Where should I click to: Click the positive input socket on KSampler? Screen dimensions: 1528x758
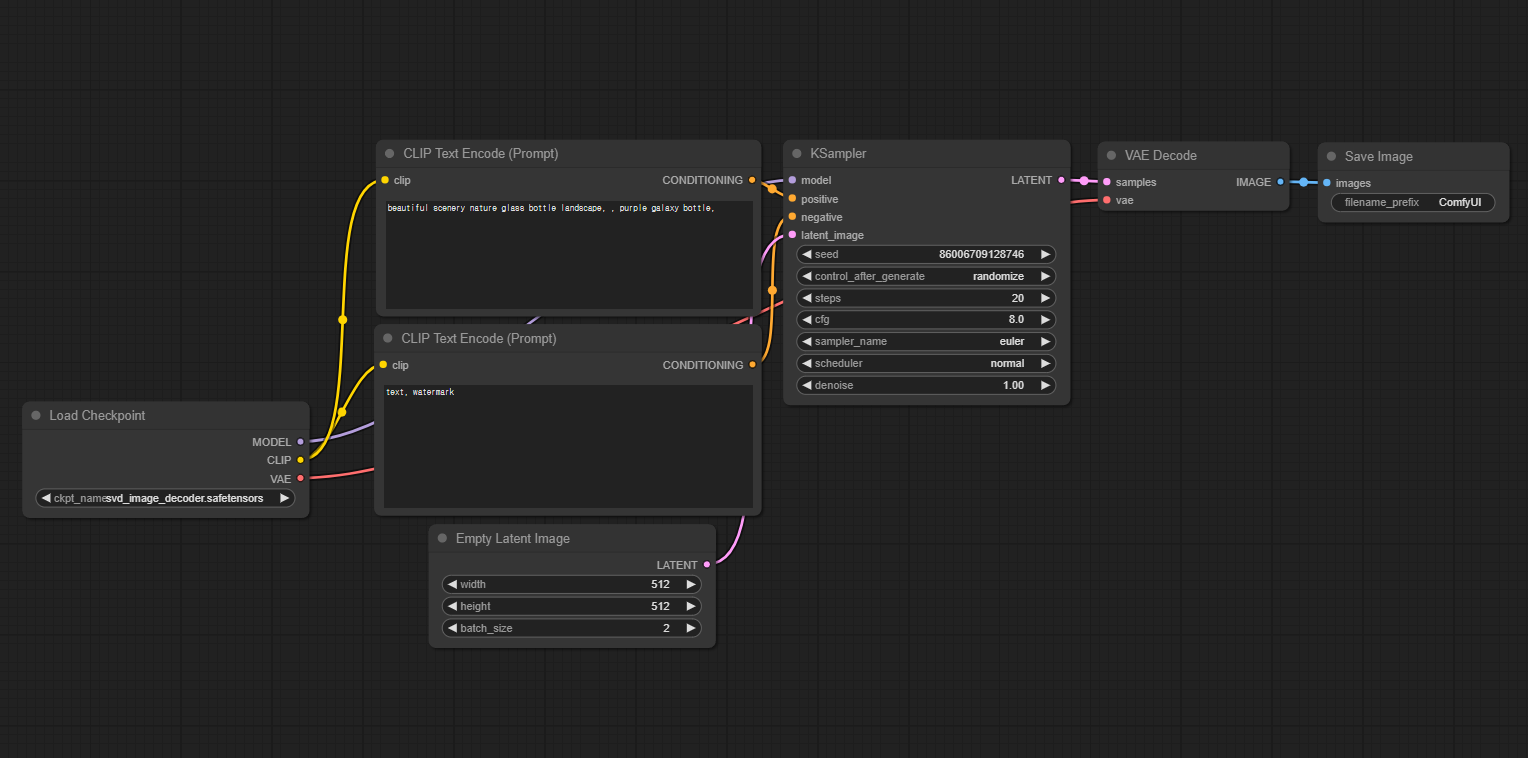point(792,199)
